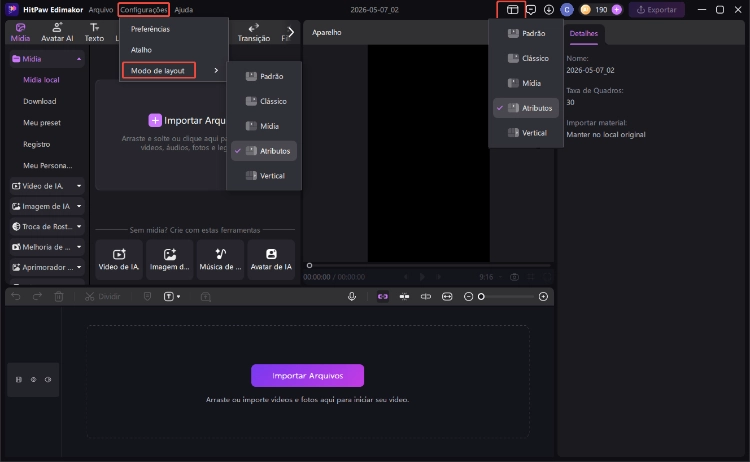Click the right chevron to show more tabs
This screenshot has height=462, width=750.
coord(290,32)
